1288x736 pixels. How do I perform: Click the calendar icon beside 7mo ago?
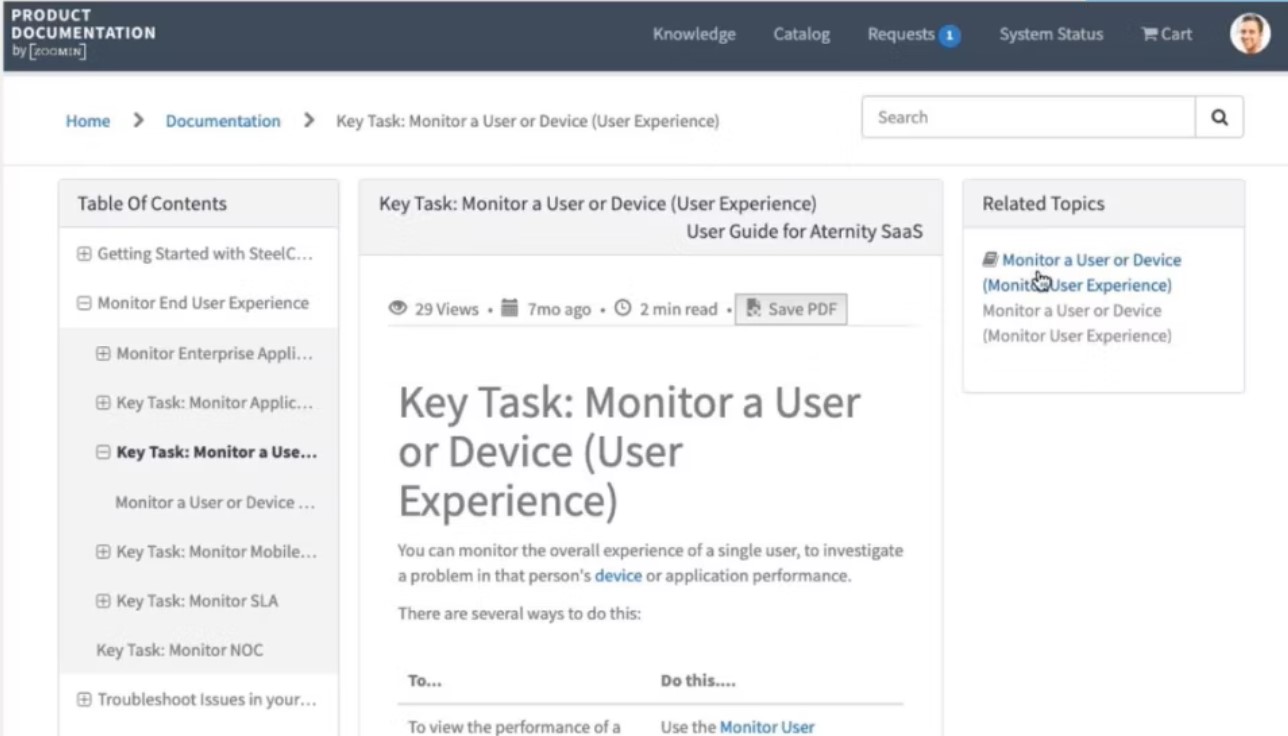pyautogui.click(x=510, y=309)
